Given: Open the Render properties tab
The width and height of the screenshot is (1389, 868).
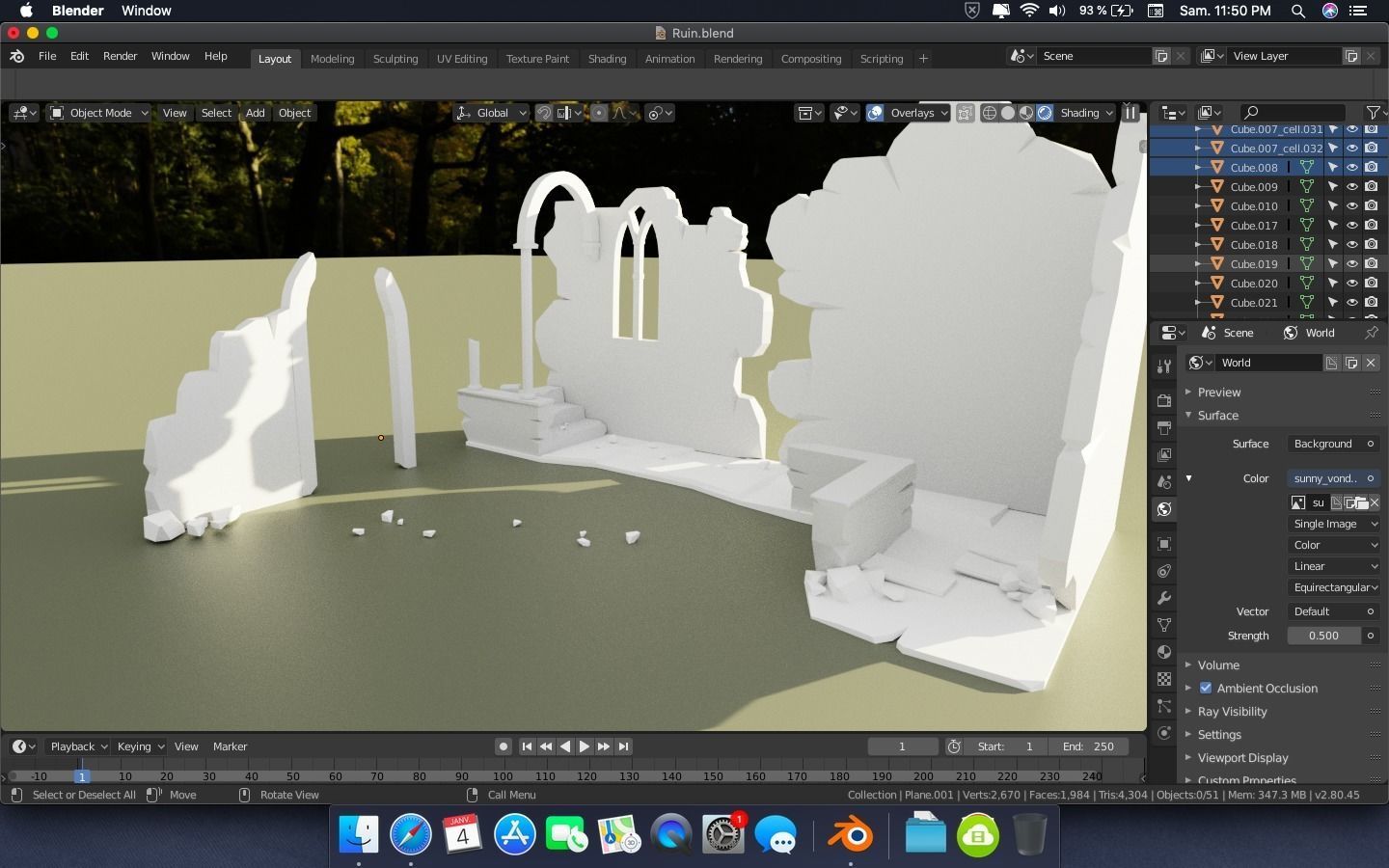Looking at the screenshot, I should point(1164,400).
